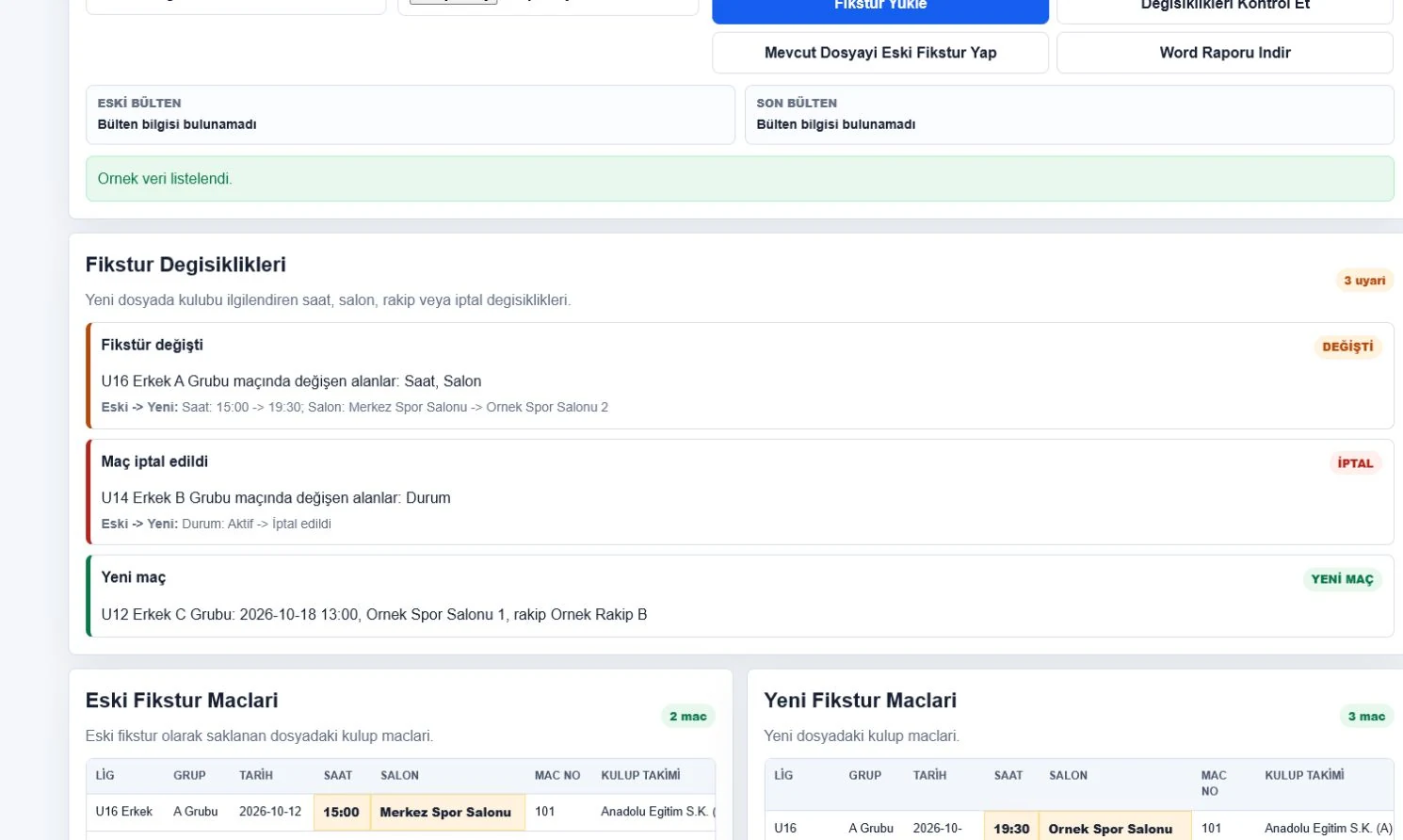Image resolution: width=1403 pixels, height=840 pixels.
Task: Click SALON column header in old fixture table
Action: [399, 776]
